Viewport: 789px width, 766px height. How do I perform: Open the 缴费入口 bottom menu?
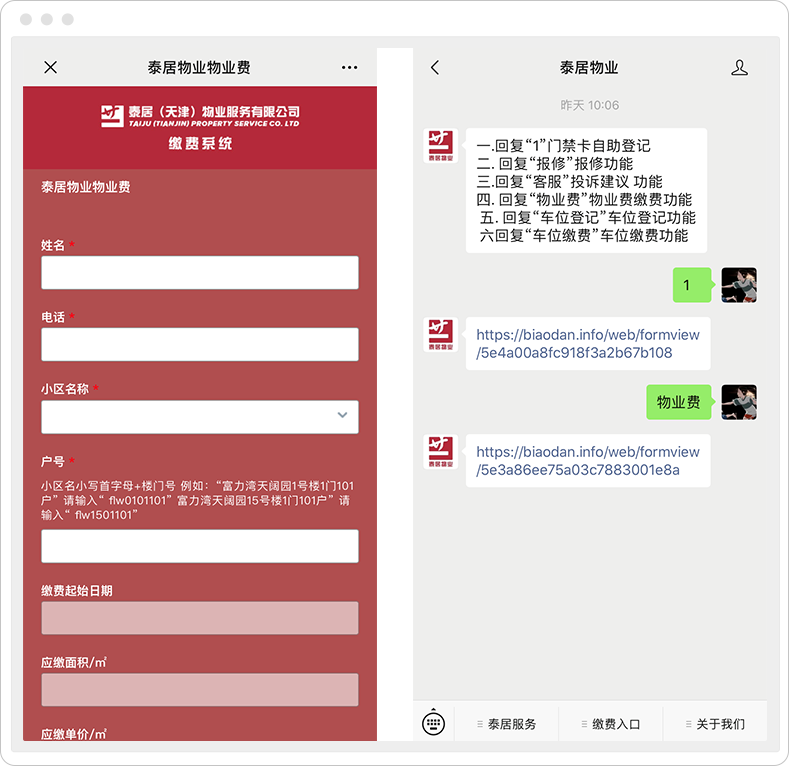[611, 724]
